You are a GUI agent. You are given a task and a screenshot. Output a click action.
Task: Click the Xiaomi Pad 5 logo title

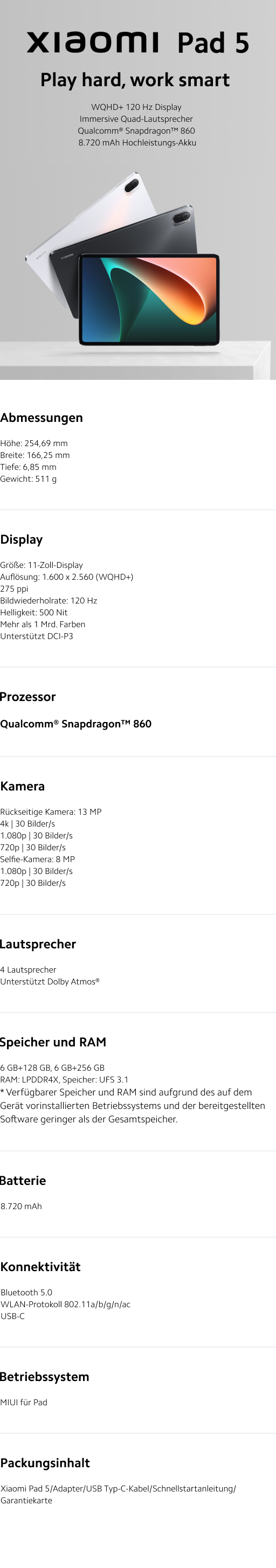(x=137, y=43)
